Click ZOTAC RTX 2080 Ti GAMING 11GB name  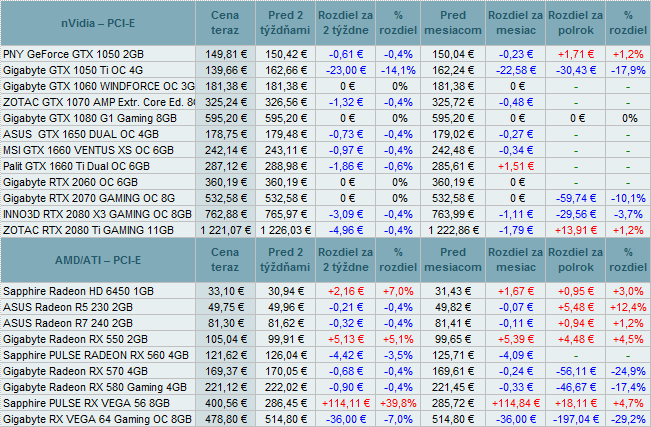[x=88, y=231]
